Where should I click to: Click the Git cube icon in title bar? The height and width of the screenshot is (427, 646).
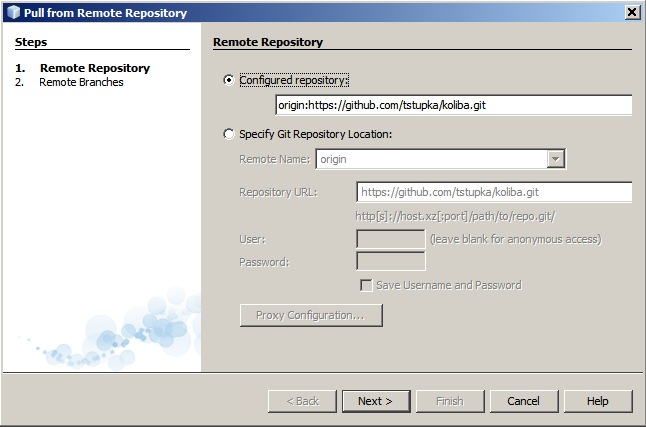click(12, 12)
